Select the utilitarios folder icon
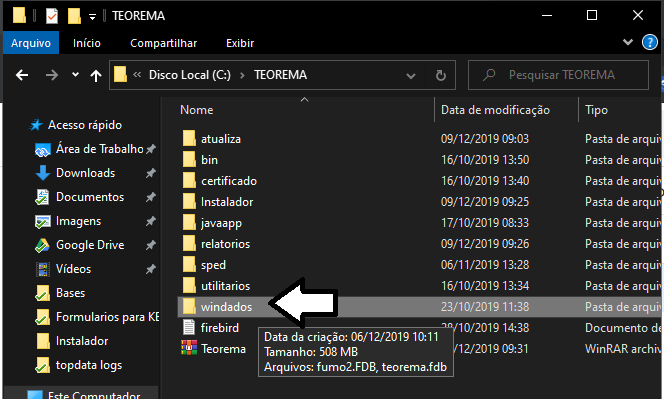 pos(189,286)
